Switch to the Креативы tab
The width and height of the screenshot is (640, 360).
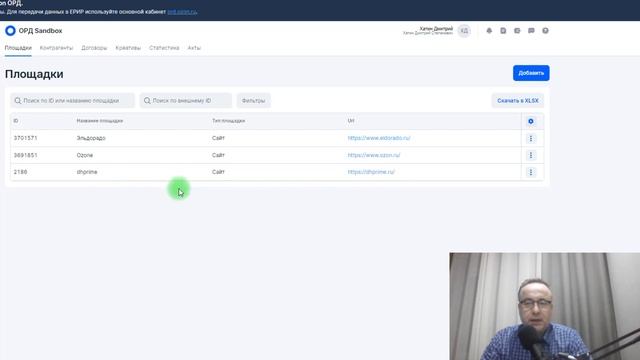(128, 48)
